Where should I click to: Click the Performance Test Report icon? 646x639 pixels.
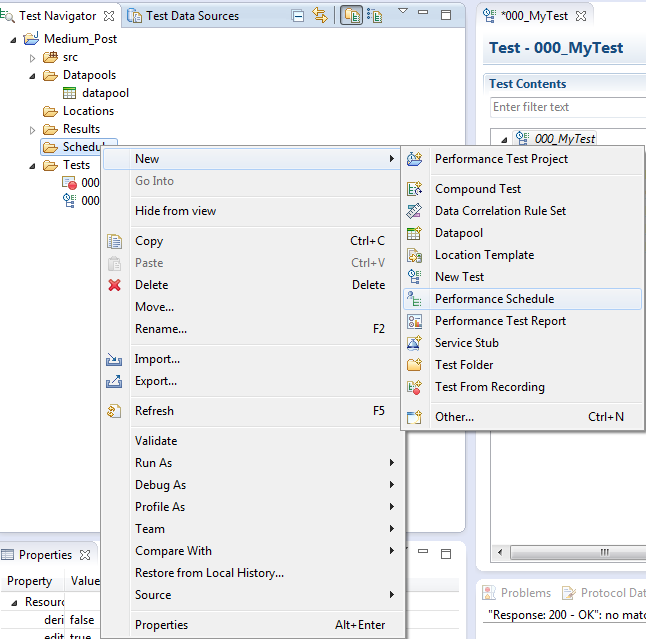[x=414, y=321]
